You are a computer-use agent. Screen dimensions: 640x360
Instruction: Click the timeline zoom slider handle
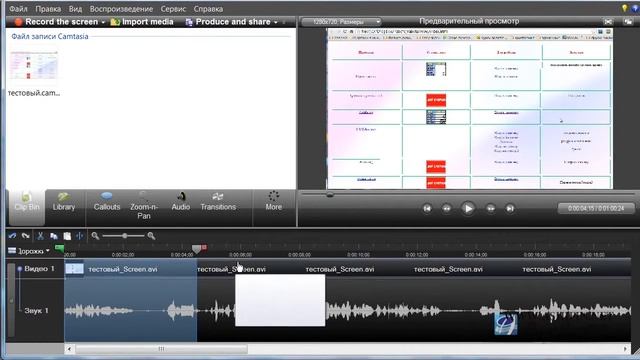124,236
